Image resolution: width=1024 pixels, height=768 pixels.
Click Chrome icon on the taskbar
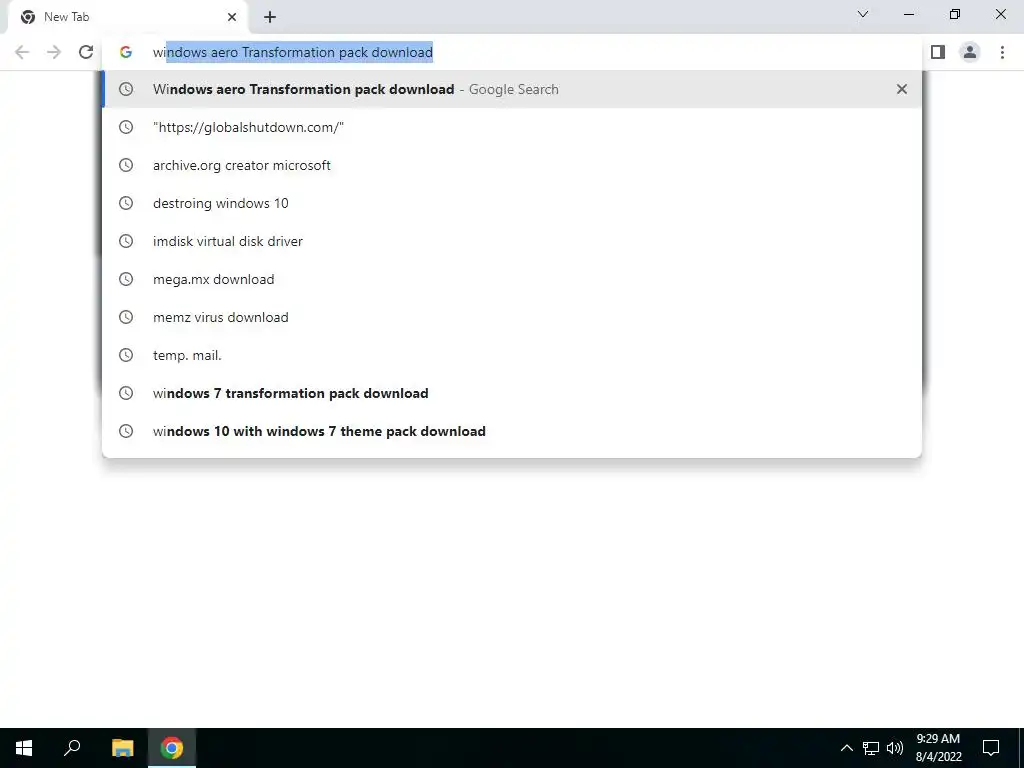click(172, 748)
